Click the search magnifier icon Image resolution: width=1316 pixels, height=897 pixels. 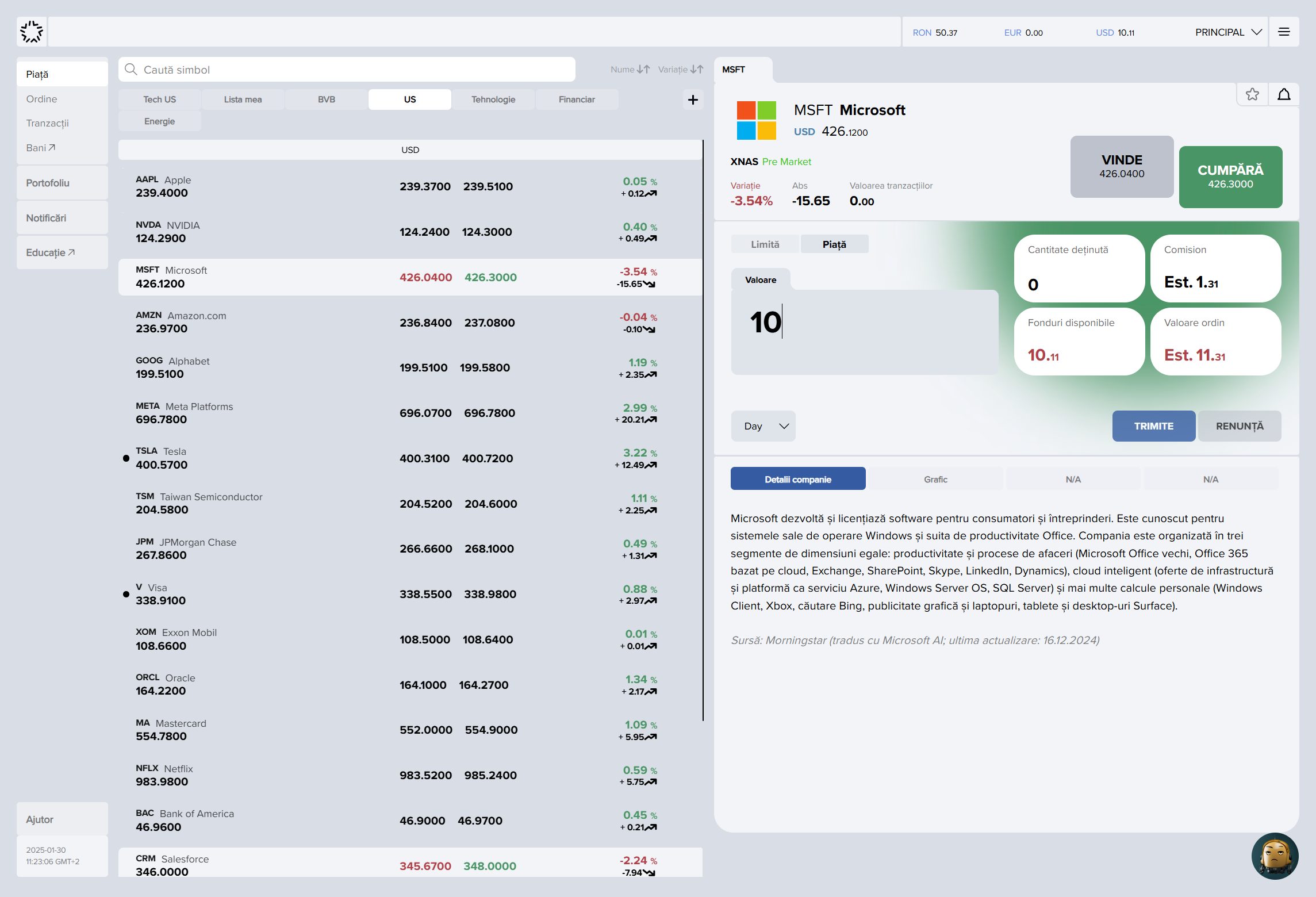click(x=131, y=70)
